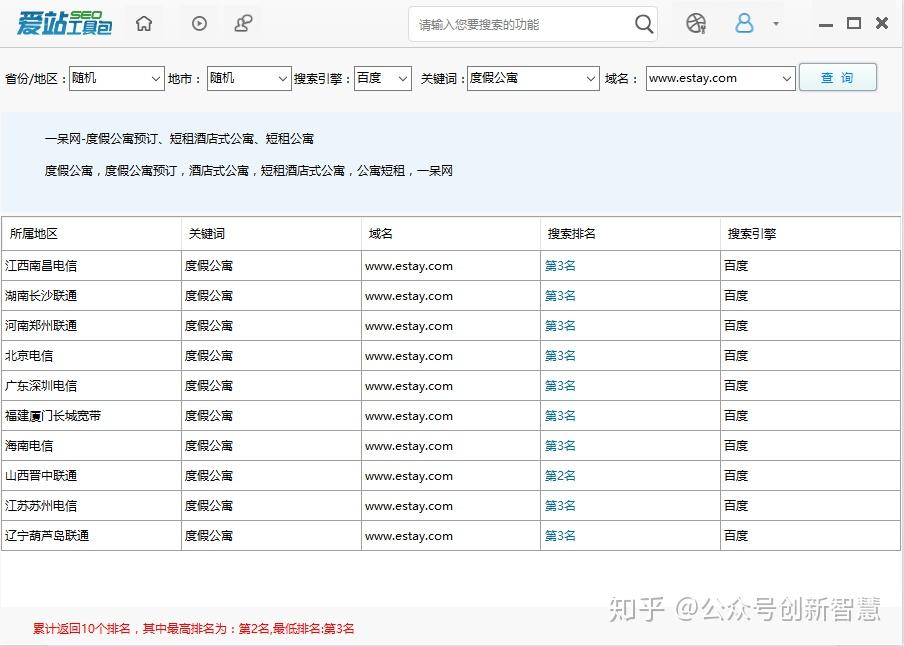Viewport: 904px width, 646px height.
Task: Click the play circle icon in header
Action: 199,24
